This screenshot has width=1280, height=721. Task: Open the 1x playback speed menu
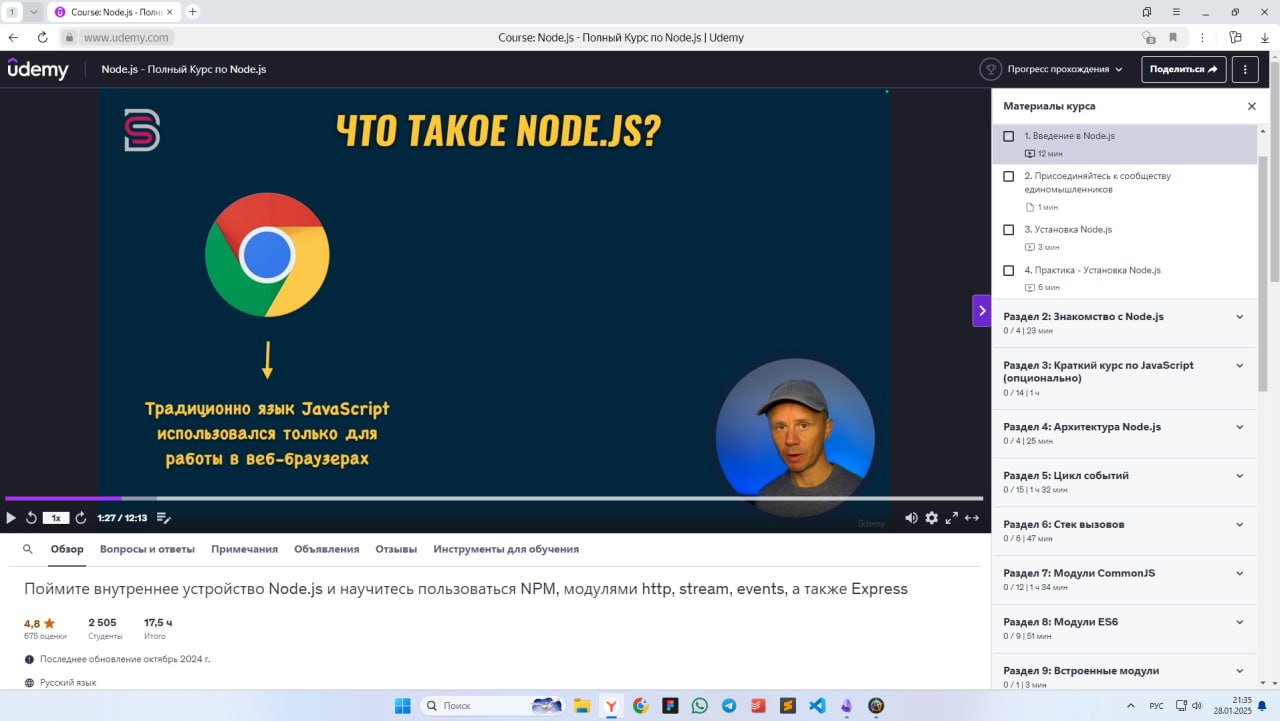pyautogui.click(x=56, y=518)
